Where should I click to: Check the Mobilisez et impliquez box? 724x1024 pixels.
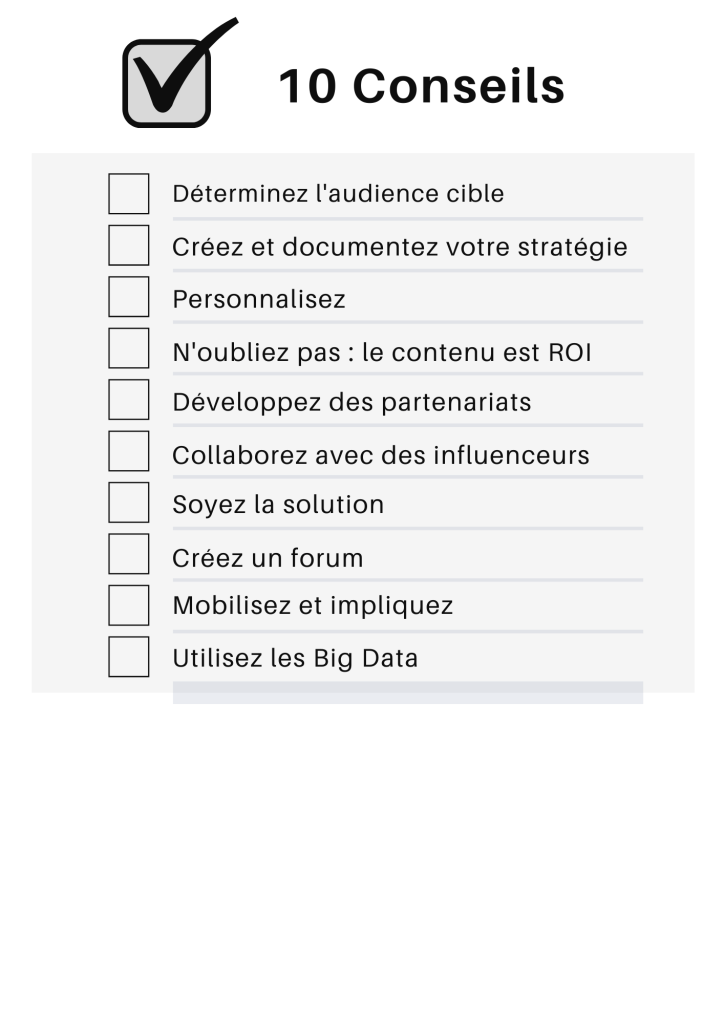pyautogui.click(x=129, y=605)
